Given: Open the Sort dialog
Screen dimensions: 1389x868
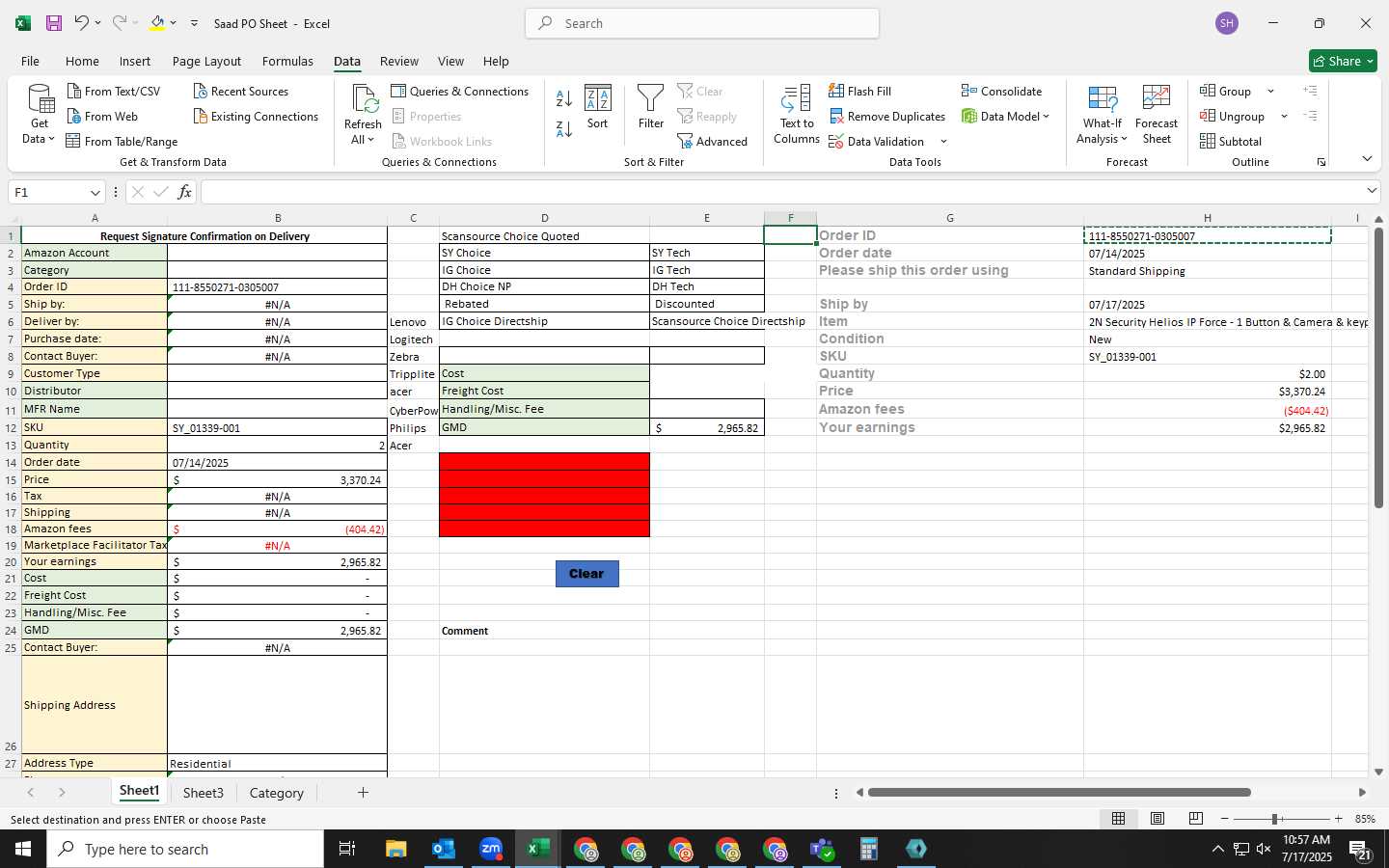Looking at the screenshot, I should (598, 107).
